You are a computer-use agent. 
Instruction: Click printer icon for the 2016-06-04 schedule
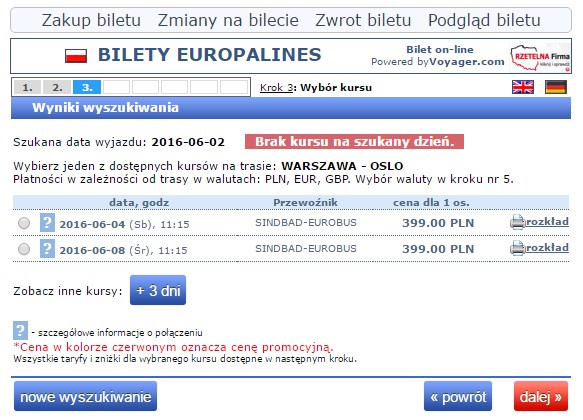click(517, 222)
